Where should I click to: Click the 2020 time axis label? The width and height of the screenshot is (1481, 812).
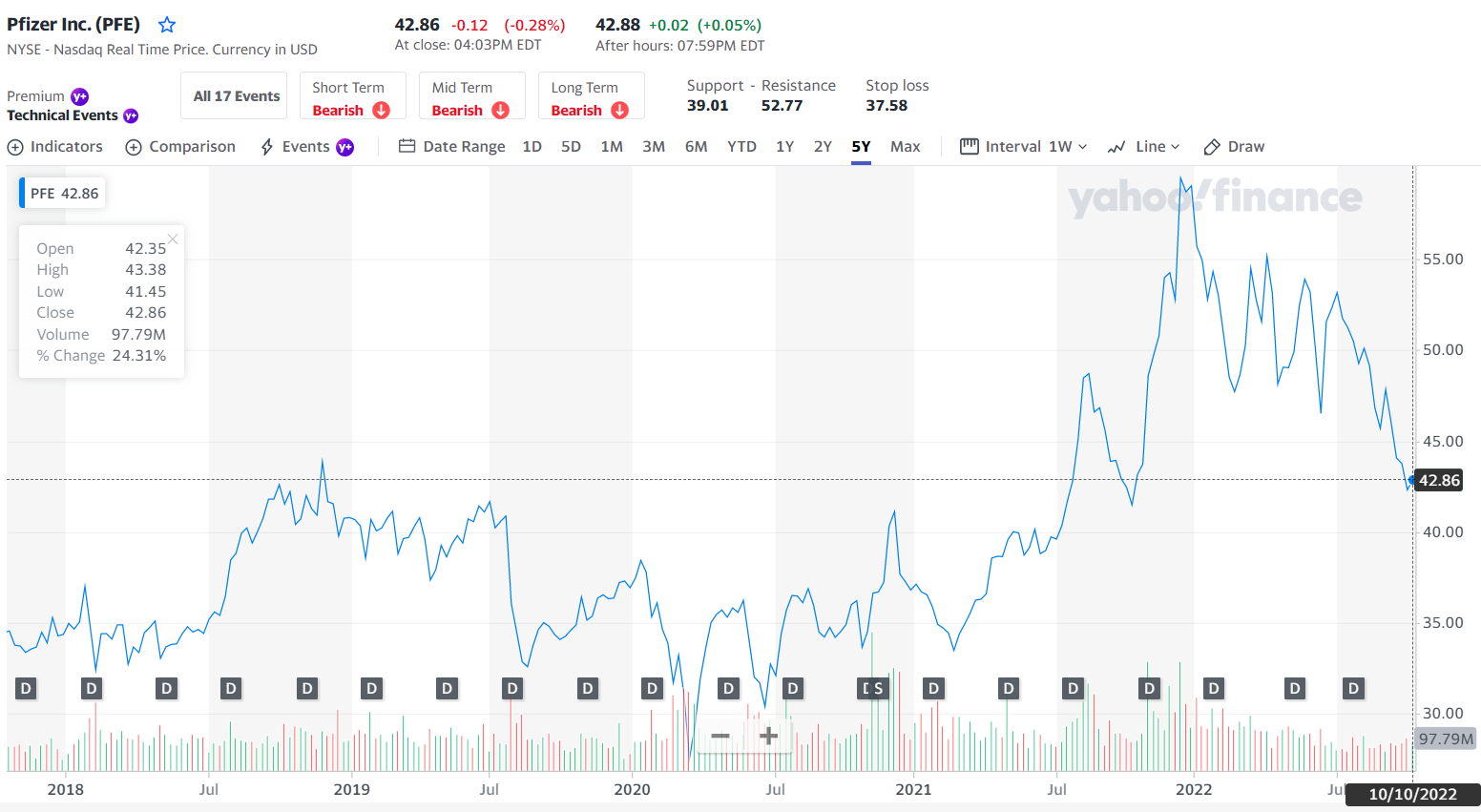[x=632, y=790]
